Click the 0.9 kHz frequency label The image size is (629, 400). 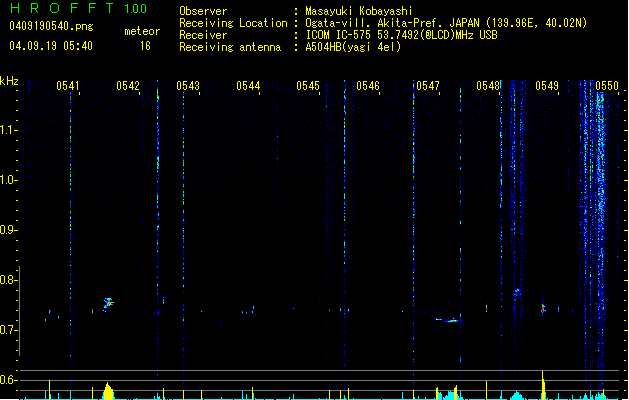(8, 230)
